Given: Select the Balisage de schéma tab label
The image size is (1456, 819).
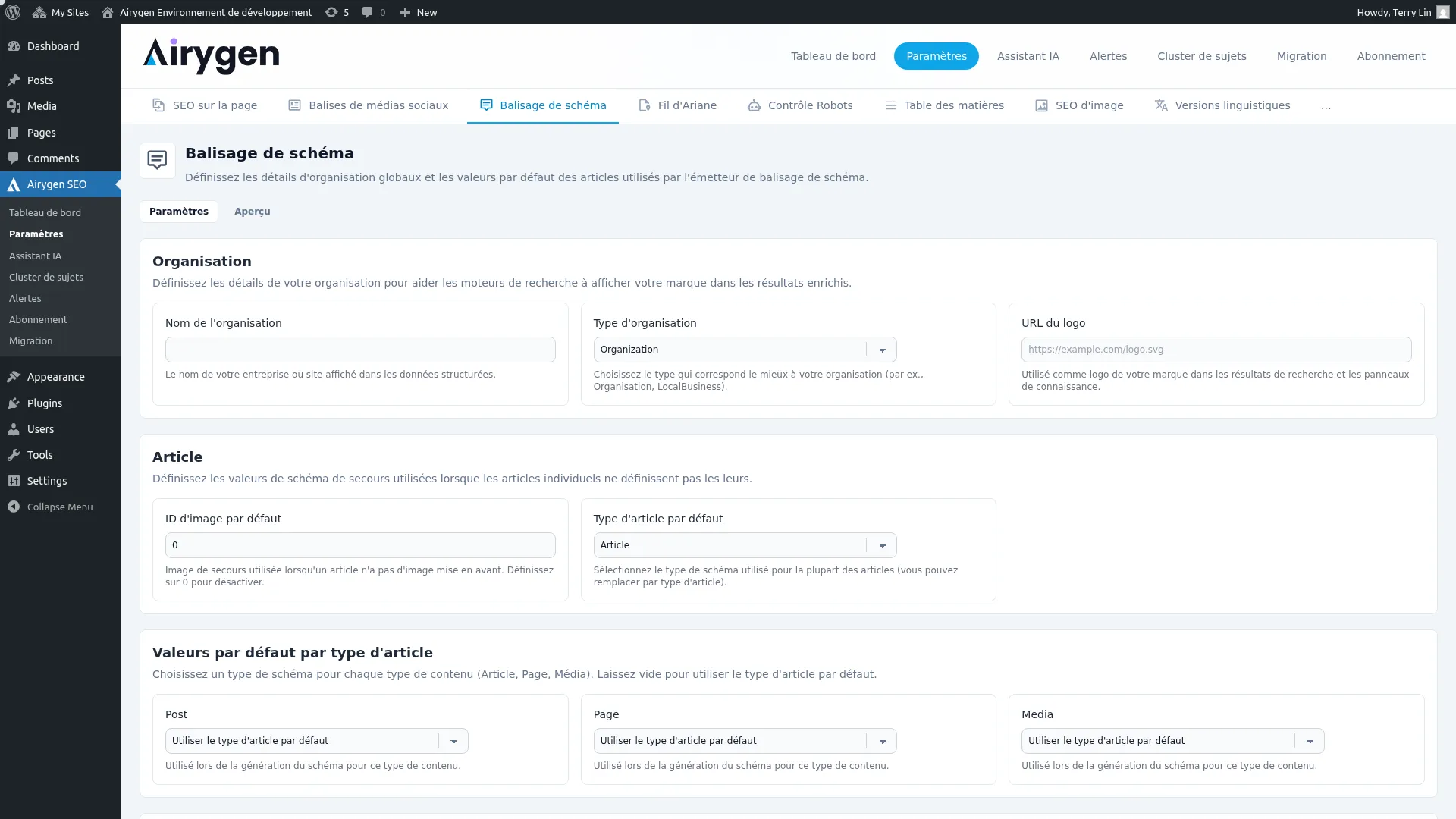Looking at the screenshot, I should tap(553, 105).
